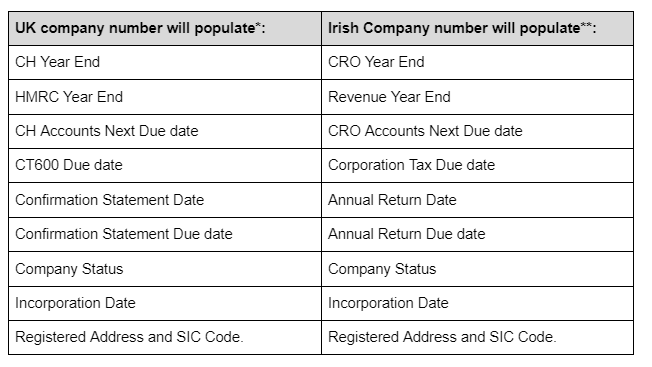Click Incorporation Date in Irish column
Image resolution: width=652 pixels, height=367 pixels.
tap(477, 303)
